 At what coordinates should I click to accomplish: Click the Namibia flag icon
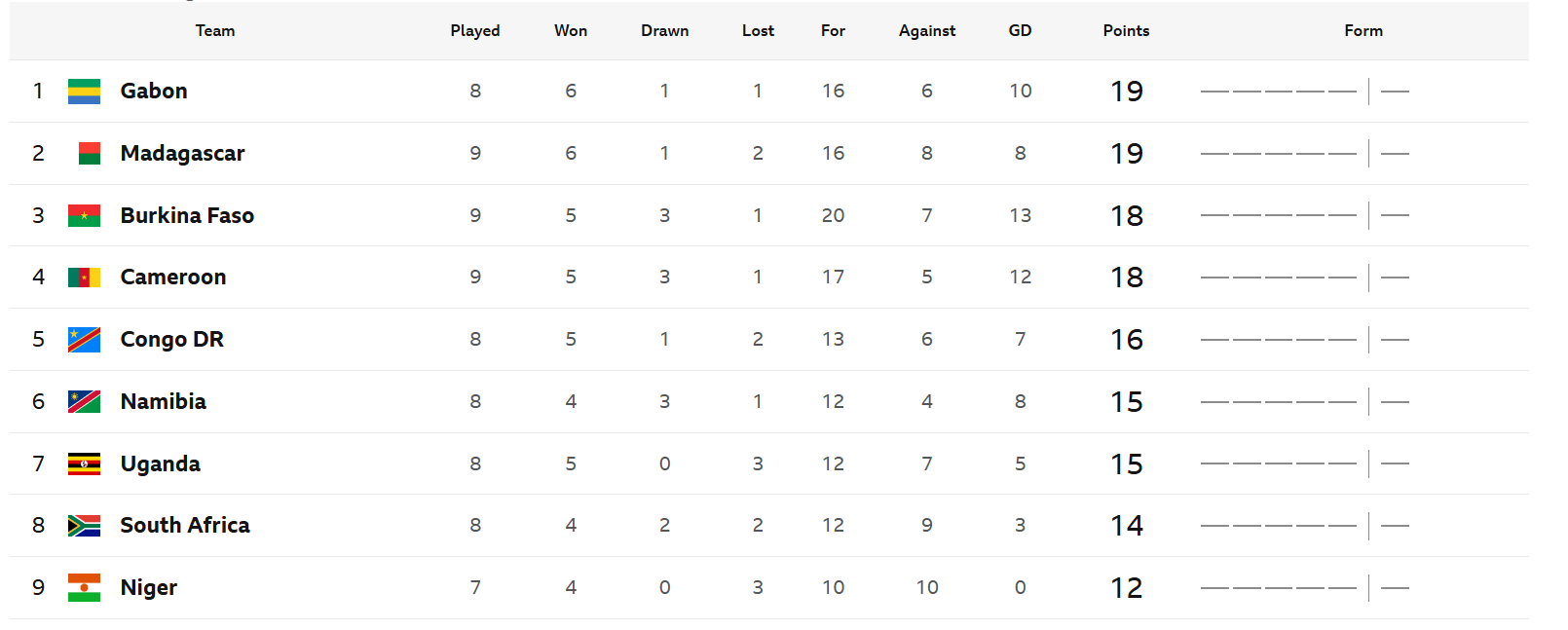(84, 402)
